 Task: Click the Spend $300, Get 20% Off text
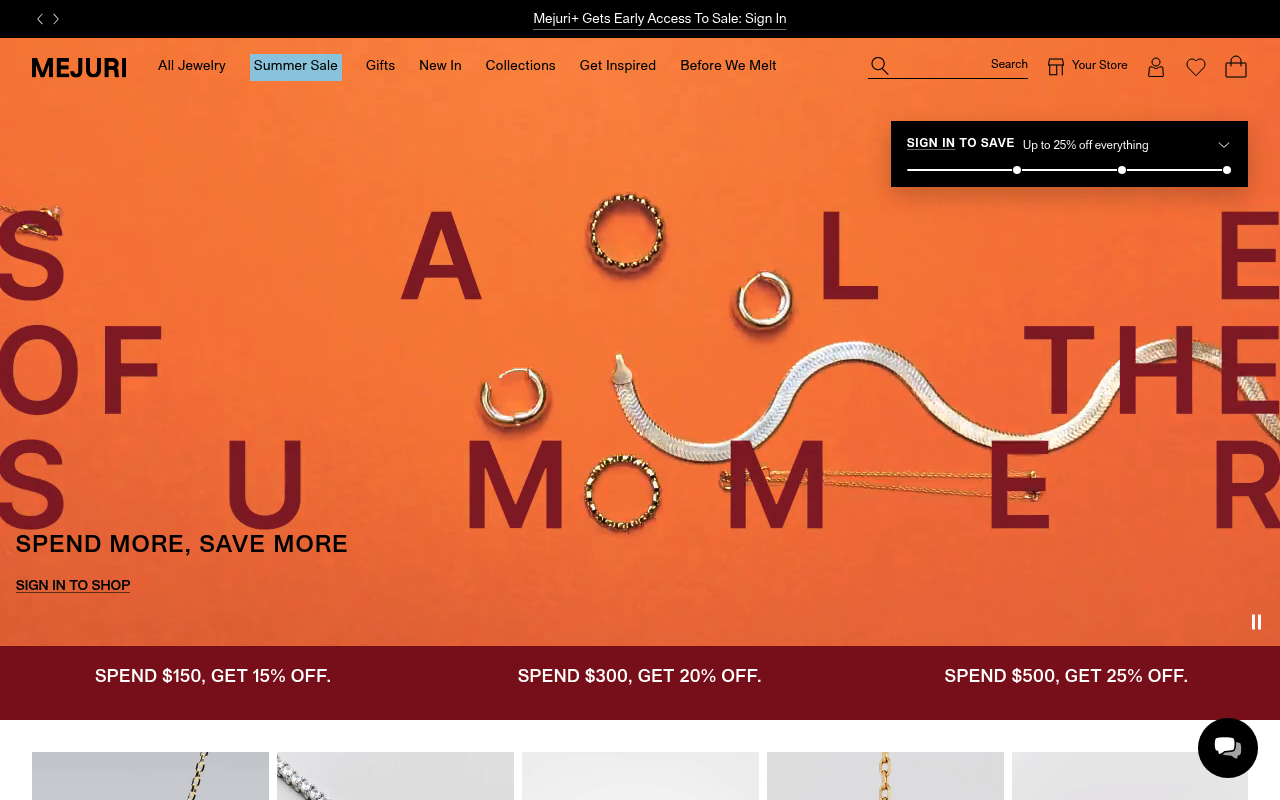coord(640,676)
